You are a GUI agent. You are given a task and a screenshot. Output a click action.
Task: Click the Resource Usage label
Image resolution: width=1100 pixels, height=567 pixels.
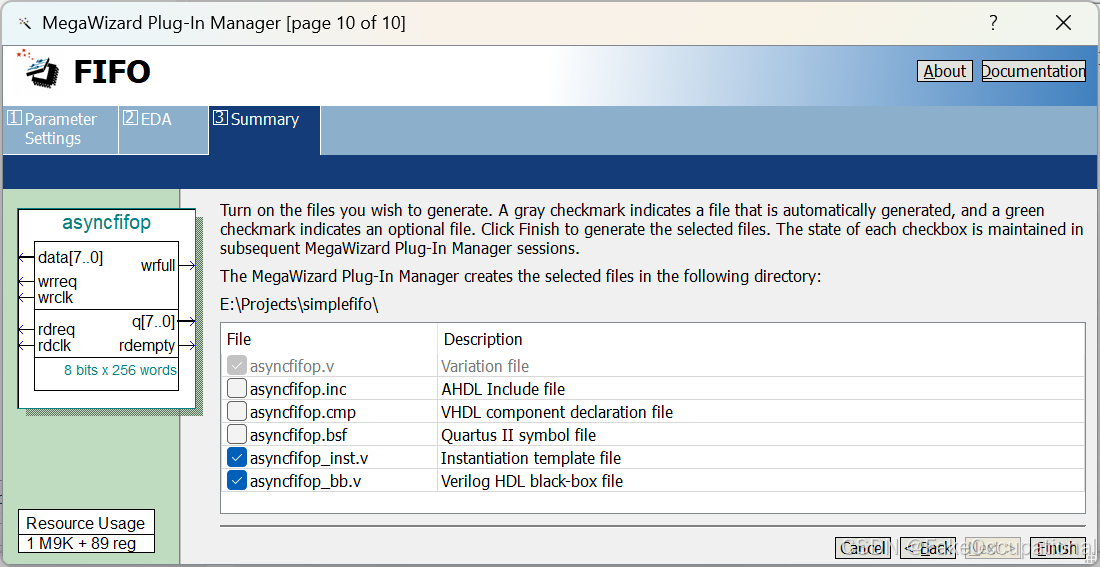(x=86, y=523)
